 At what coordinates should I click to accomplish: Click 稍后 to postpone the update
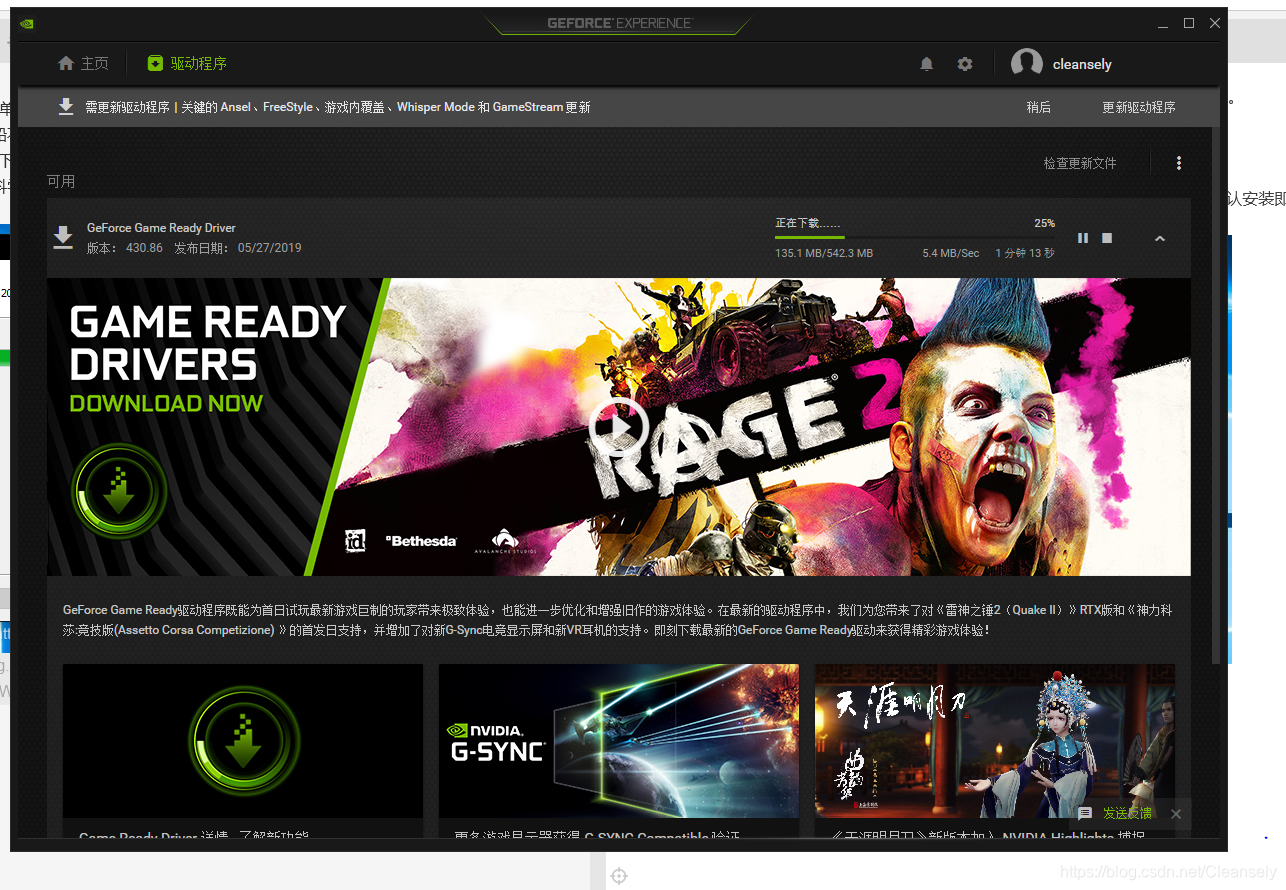click(1039, 107)
